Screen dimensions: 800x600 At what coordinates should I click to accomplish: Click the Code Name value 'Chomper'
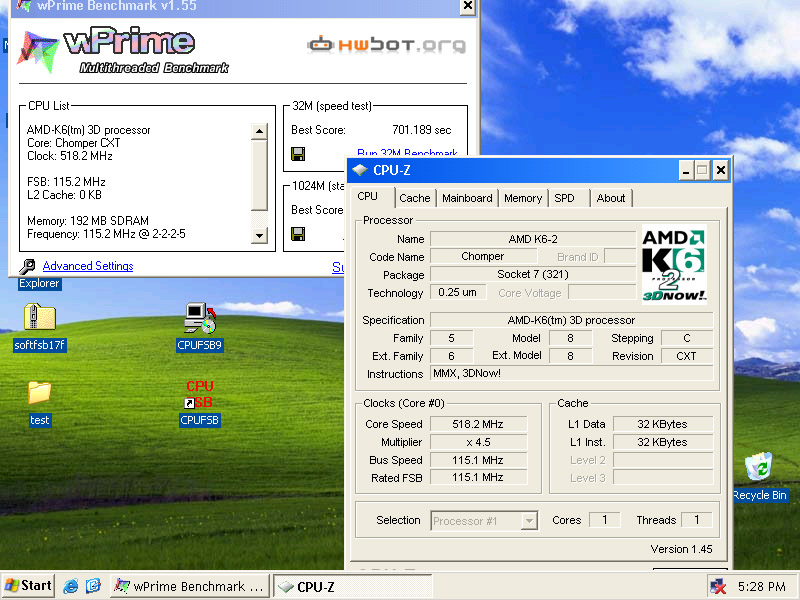coord(482,256)
